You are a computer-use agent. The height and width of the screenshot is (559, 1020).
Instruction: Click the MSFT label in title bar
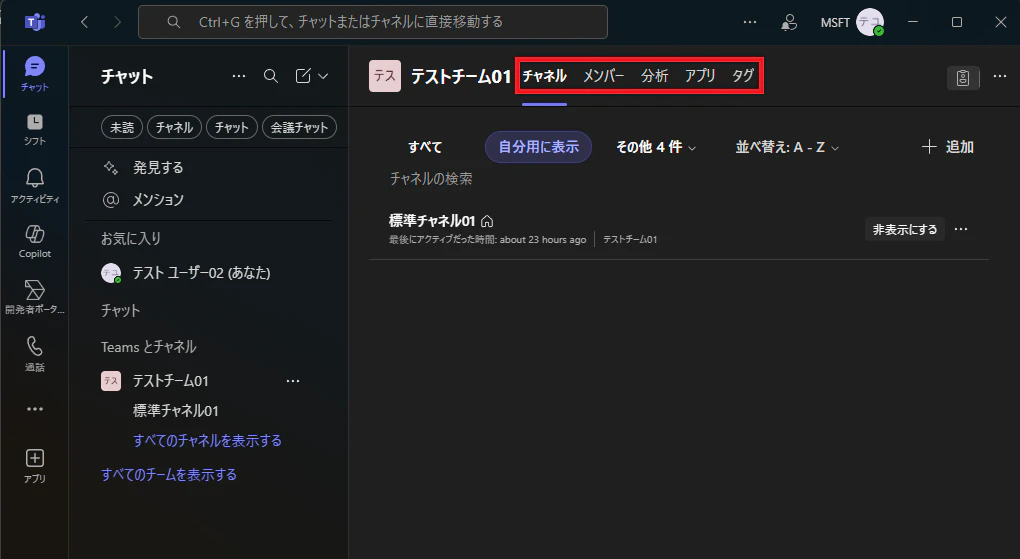835,22
